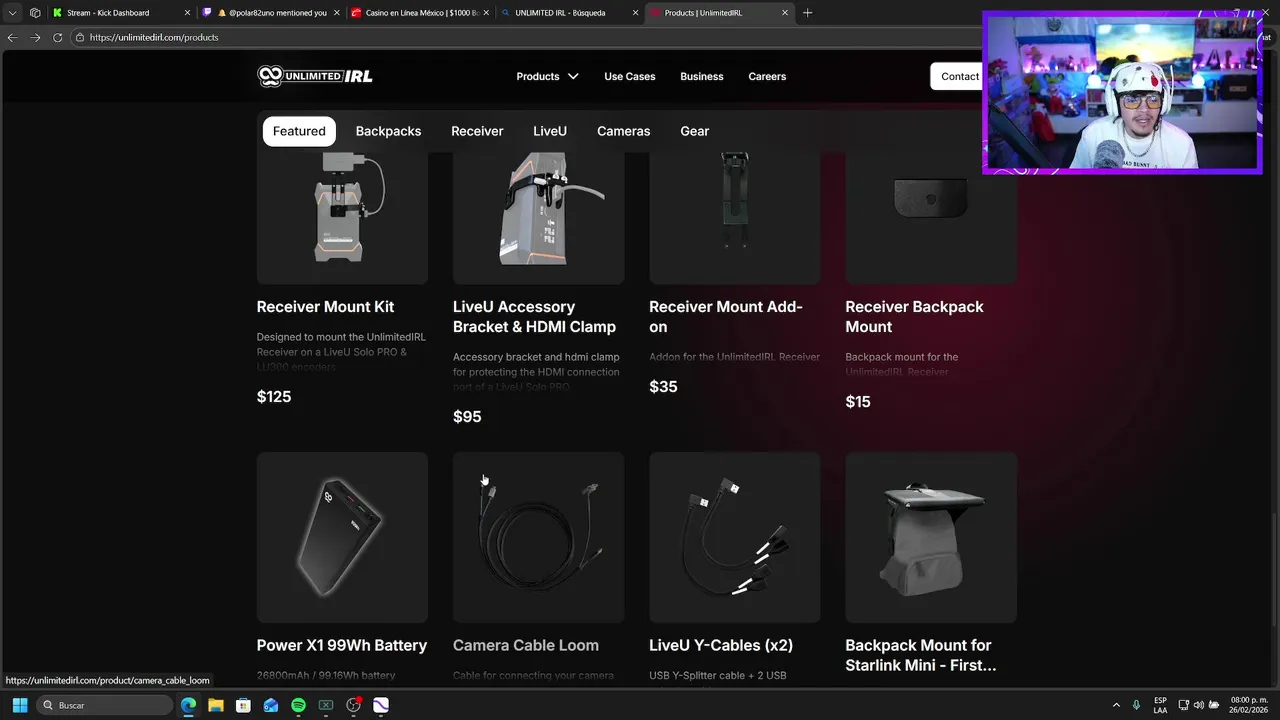This screenshot has height=720, width=1280.
Task: Click the taskbar Buscar search box
Action: click(106, 705)
